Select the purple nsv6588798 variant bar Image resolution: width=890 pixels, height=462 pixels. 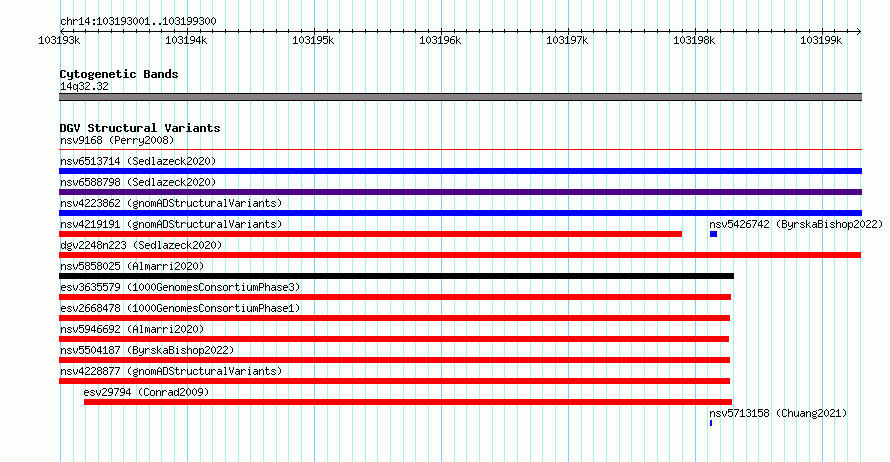pyautogui.click(x=460, y=192)
